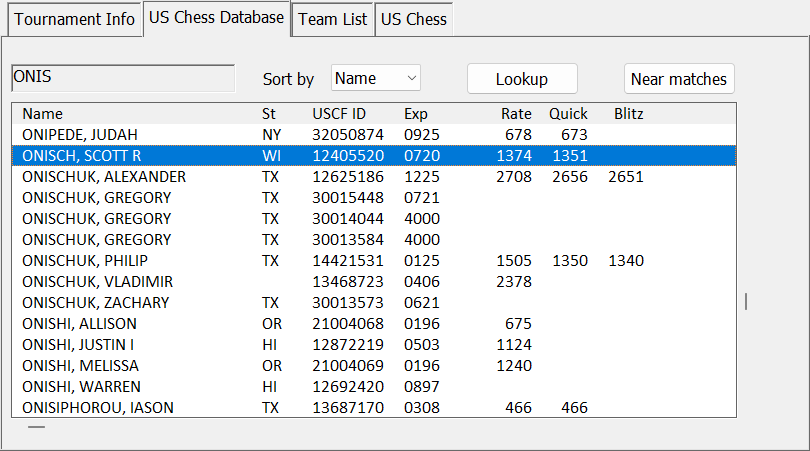Click the US Chess Database tab

coord(217,18)
